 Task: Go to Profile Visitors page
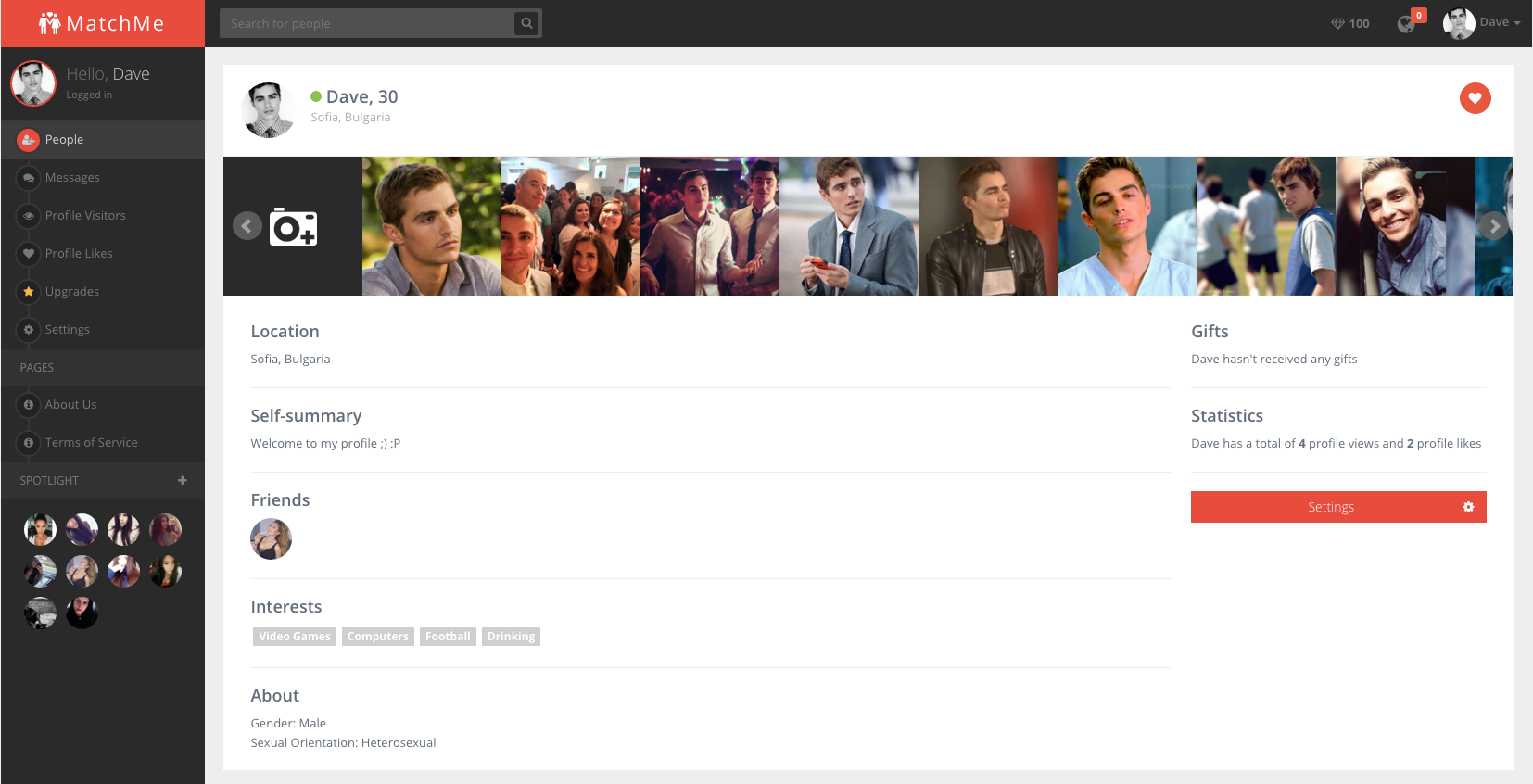85,216
